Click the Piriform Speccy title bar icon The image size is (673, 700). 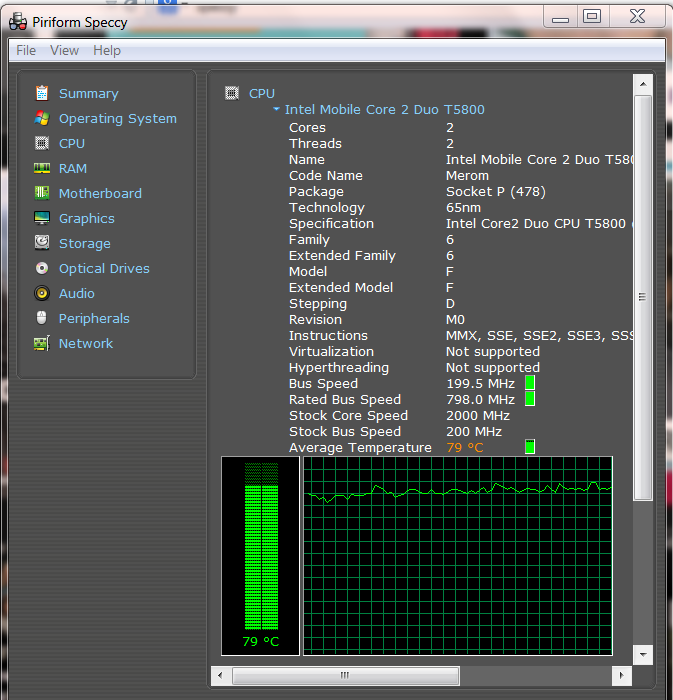18,22
